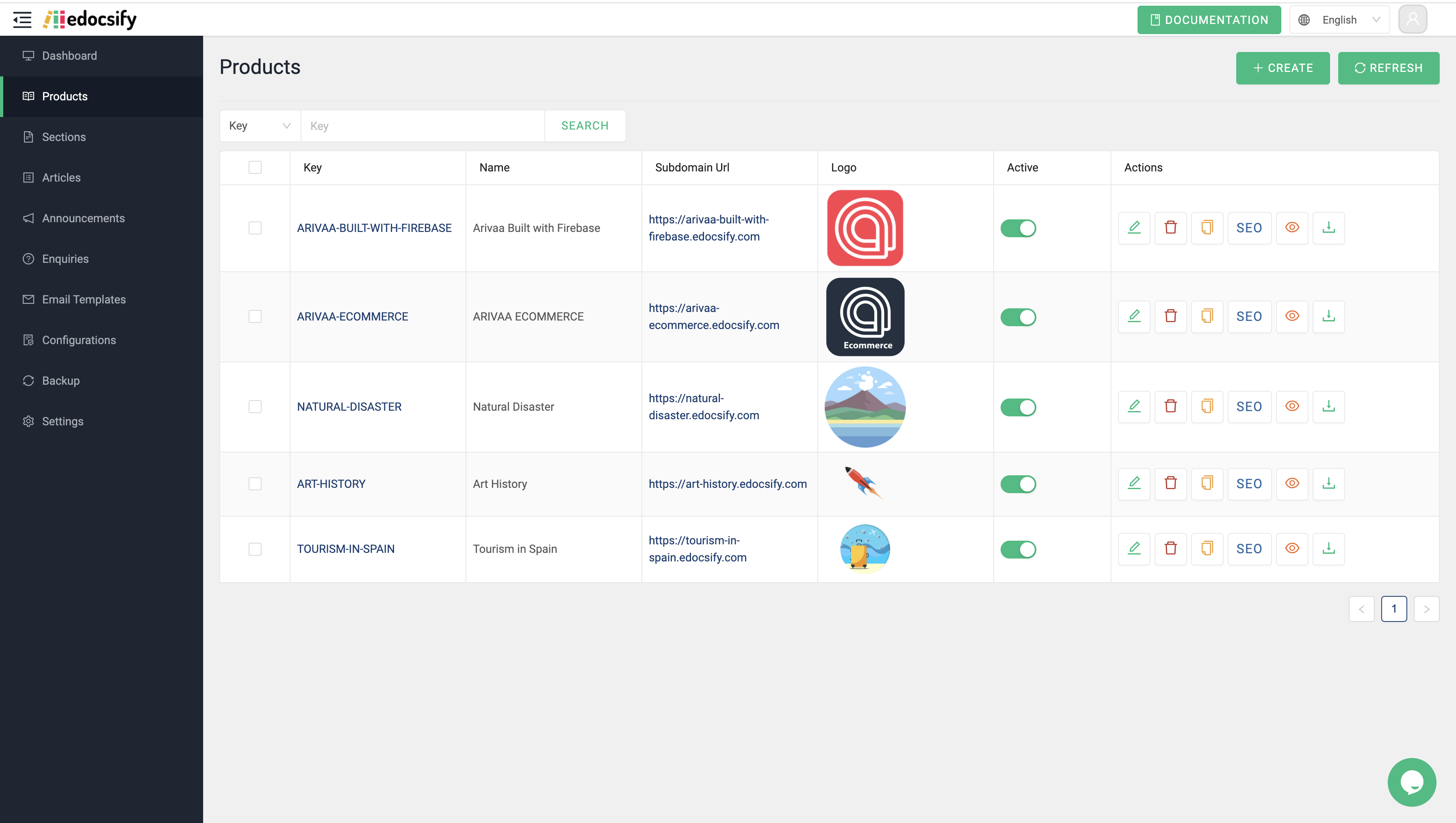Open Email Templates in the sidebar
Image resolution: width=1456 pixels, height=823 pixels.
[x=84, y=299]
